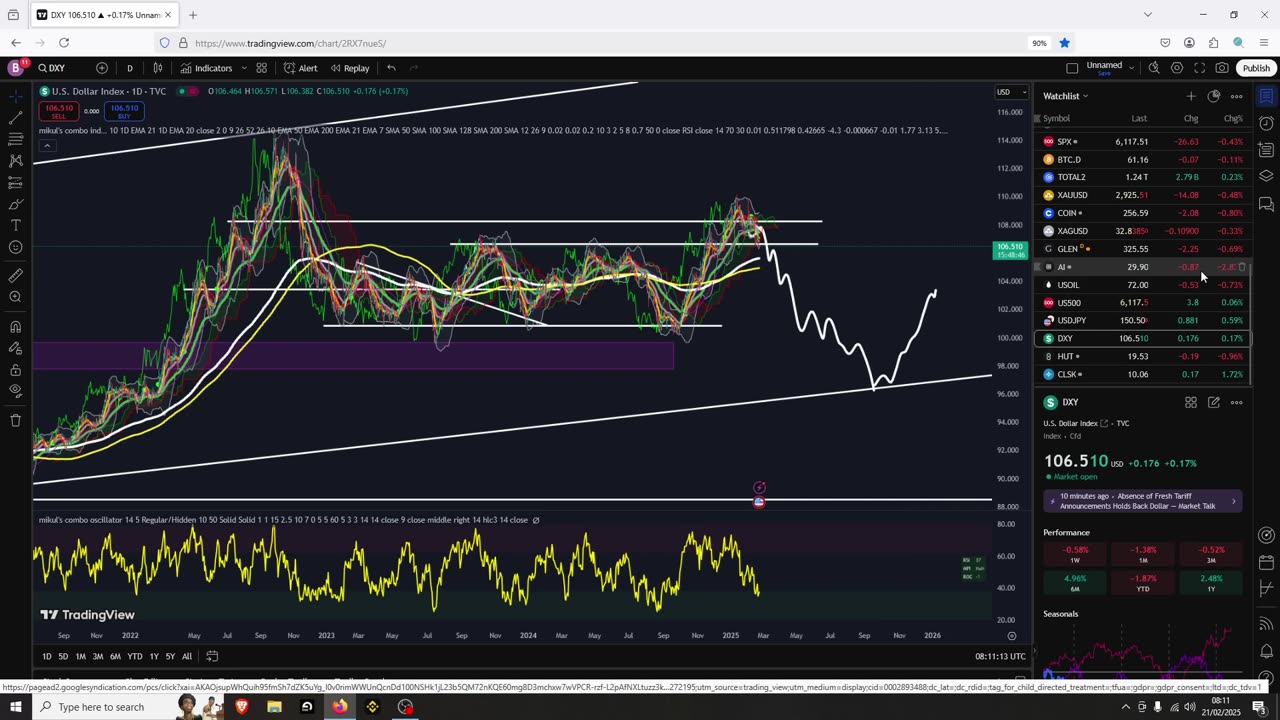Edit DXY details notes icon
The image size is (1280, 720).
(1214, 402)
